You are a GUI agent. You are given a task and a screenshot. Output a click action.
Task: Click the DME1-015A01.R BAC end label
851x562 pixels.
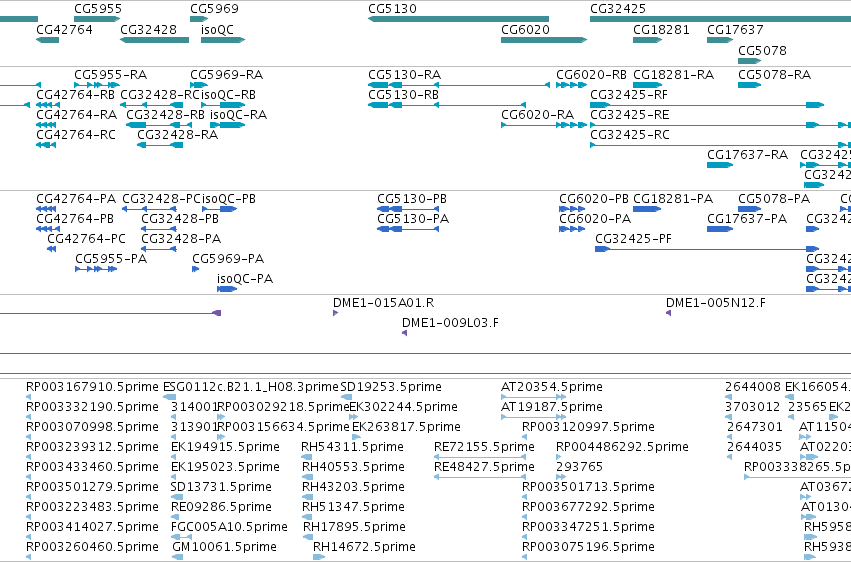point(384,303)
